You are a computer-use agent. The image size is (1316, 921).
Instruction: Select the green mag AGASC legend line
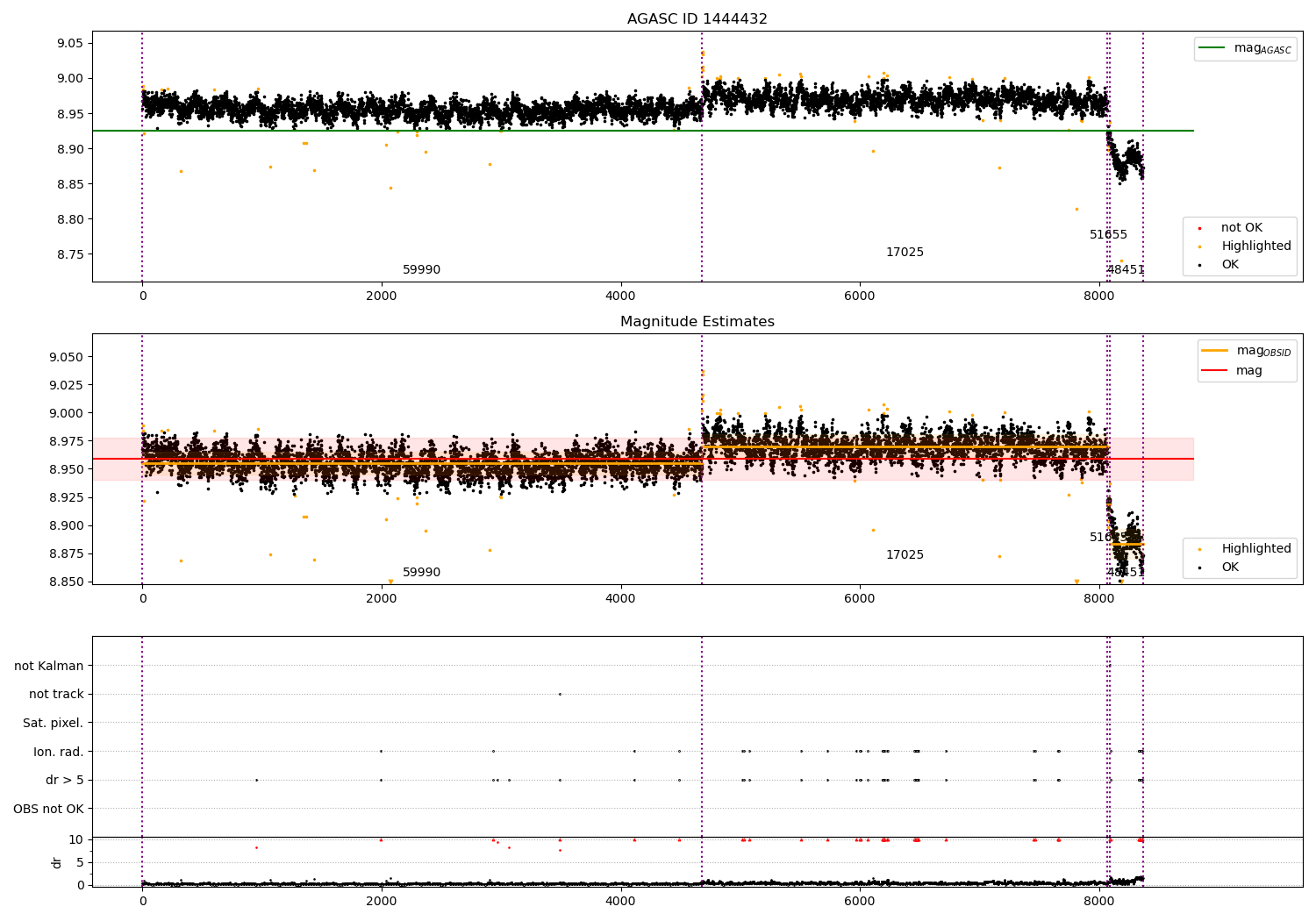(x=1212, y=48)
